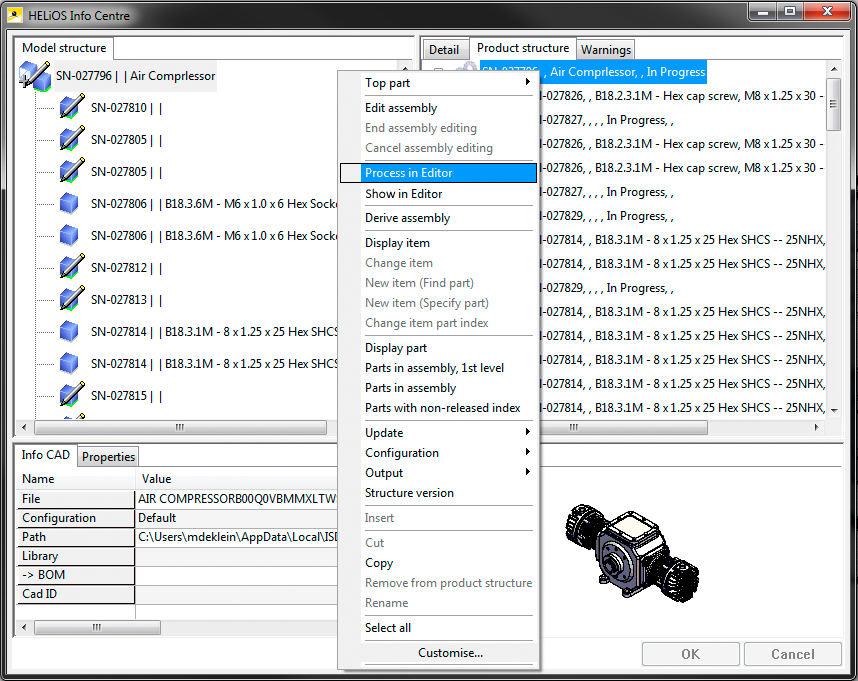Open the Output submenu
This screenshot has width=858, height=681.
pyautogui.click(x=447, y=473)
